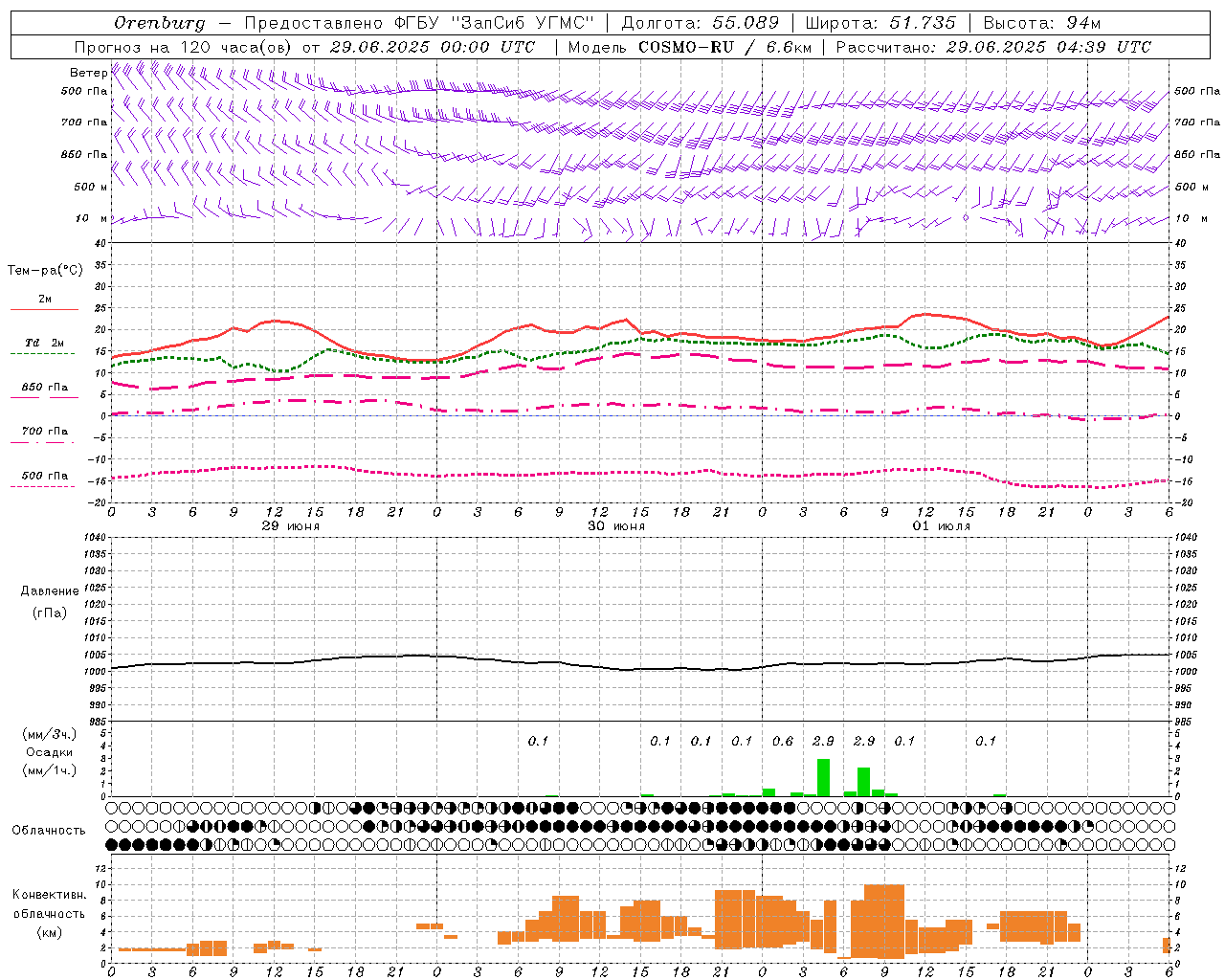Select the Тем-ра(°C) axis label
The image size is (1225, 980).
click(x=45, y=271)
